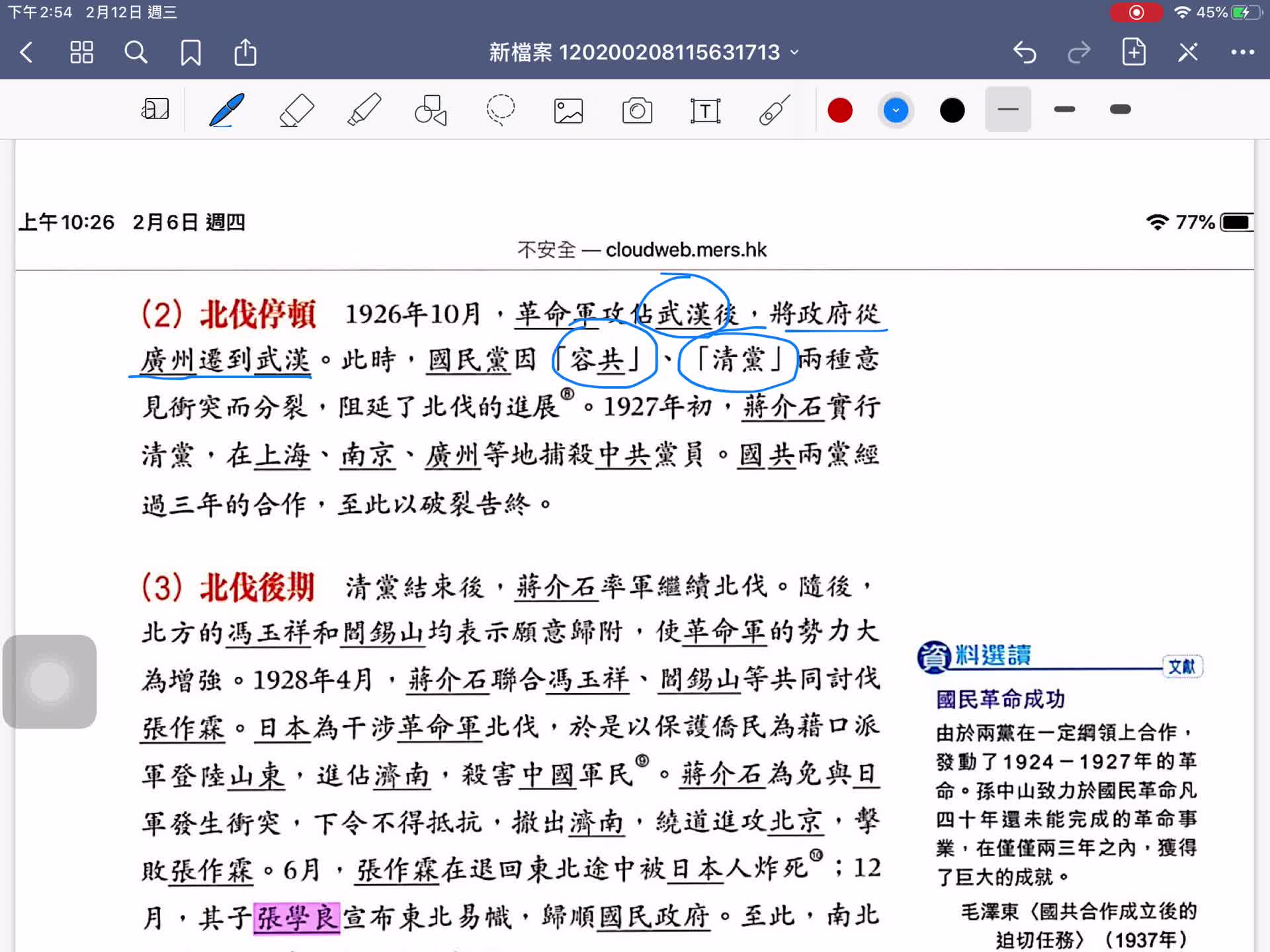Select the thinnest stroke width

click(1007, 110)
